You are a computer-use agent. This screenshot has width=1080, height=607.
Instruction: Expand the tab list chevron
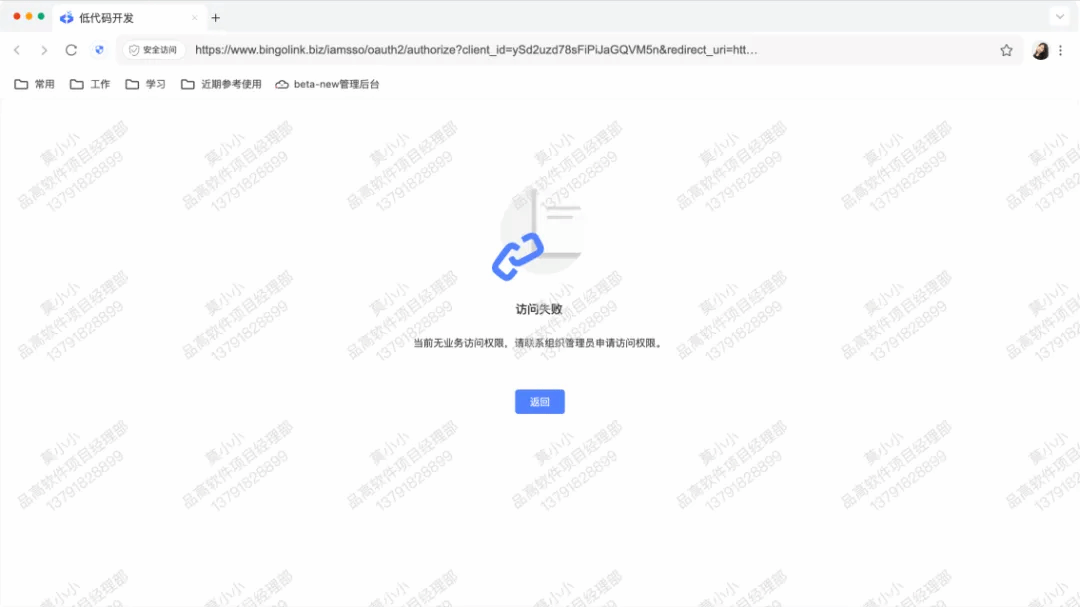point(1060,17)
